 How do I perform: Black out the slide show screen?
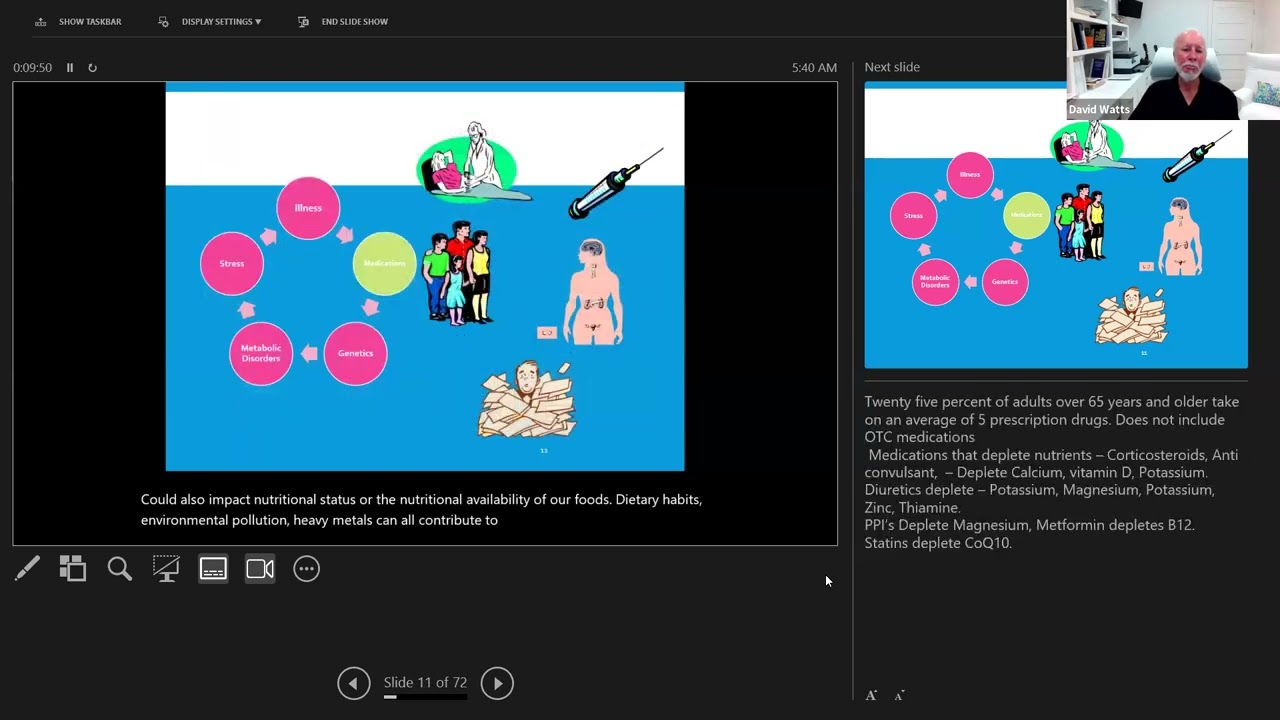166,569
